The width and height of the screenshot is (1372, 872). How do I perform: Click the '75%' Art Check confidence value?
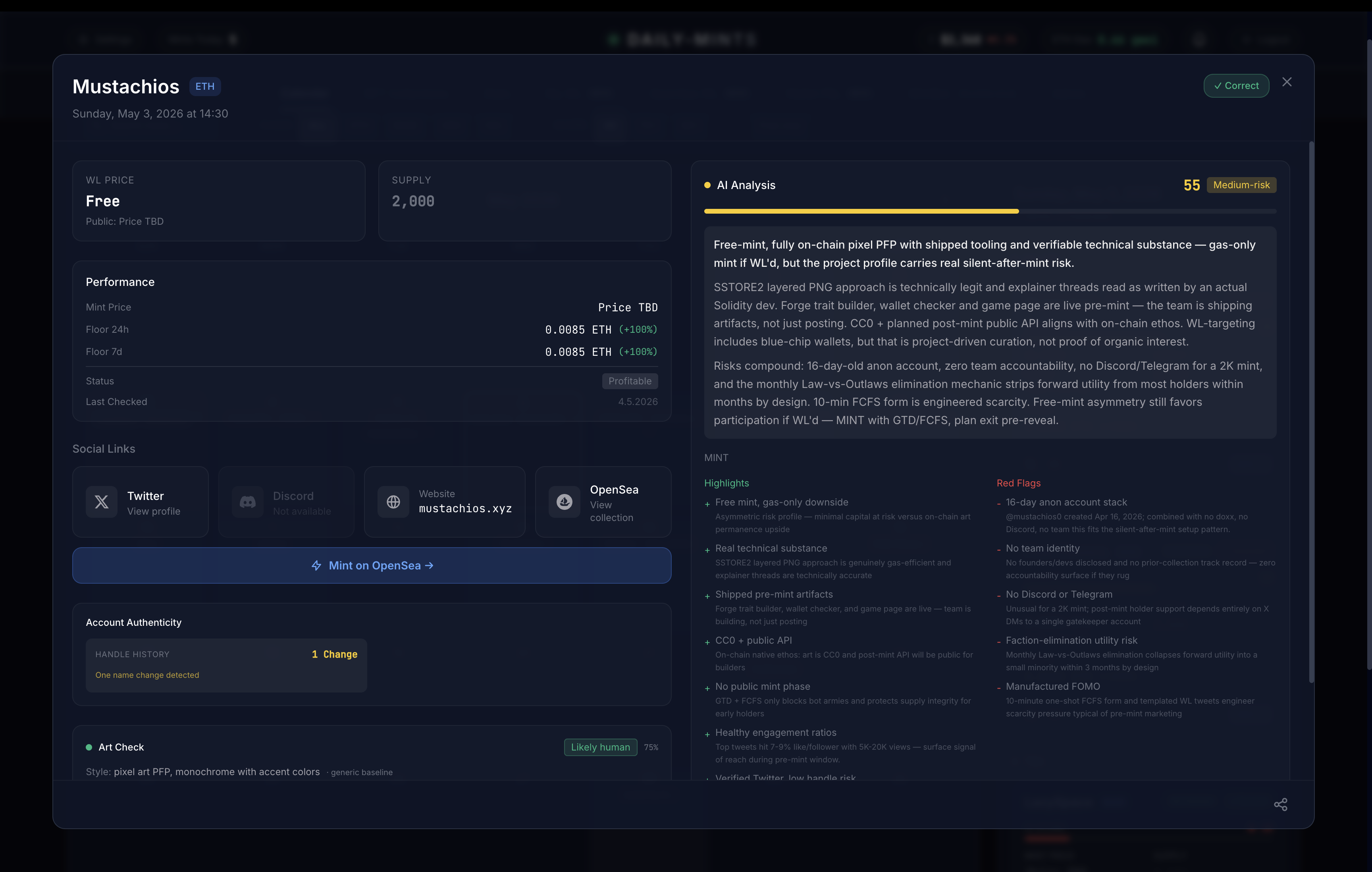(x=651, y=748)
